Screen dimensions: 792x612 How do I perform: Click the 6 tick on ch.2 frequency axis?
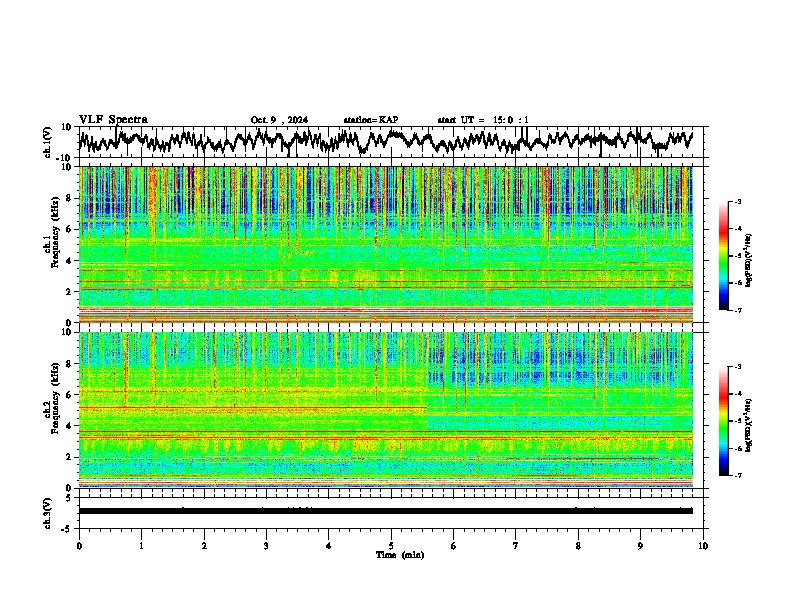click(x=69, y=394)
